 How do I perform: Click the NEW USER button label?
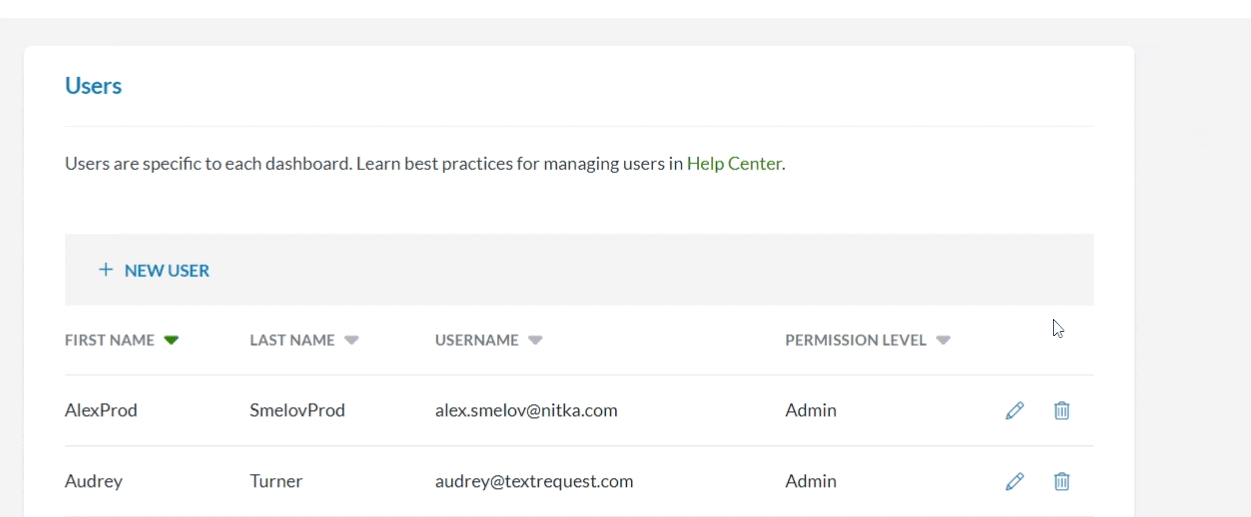167,271
